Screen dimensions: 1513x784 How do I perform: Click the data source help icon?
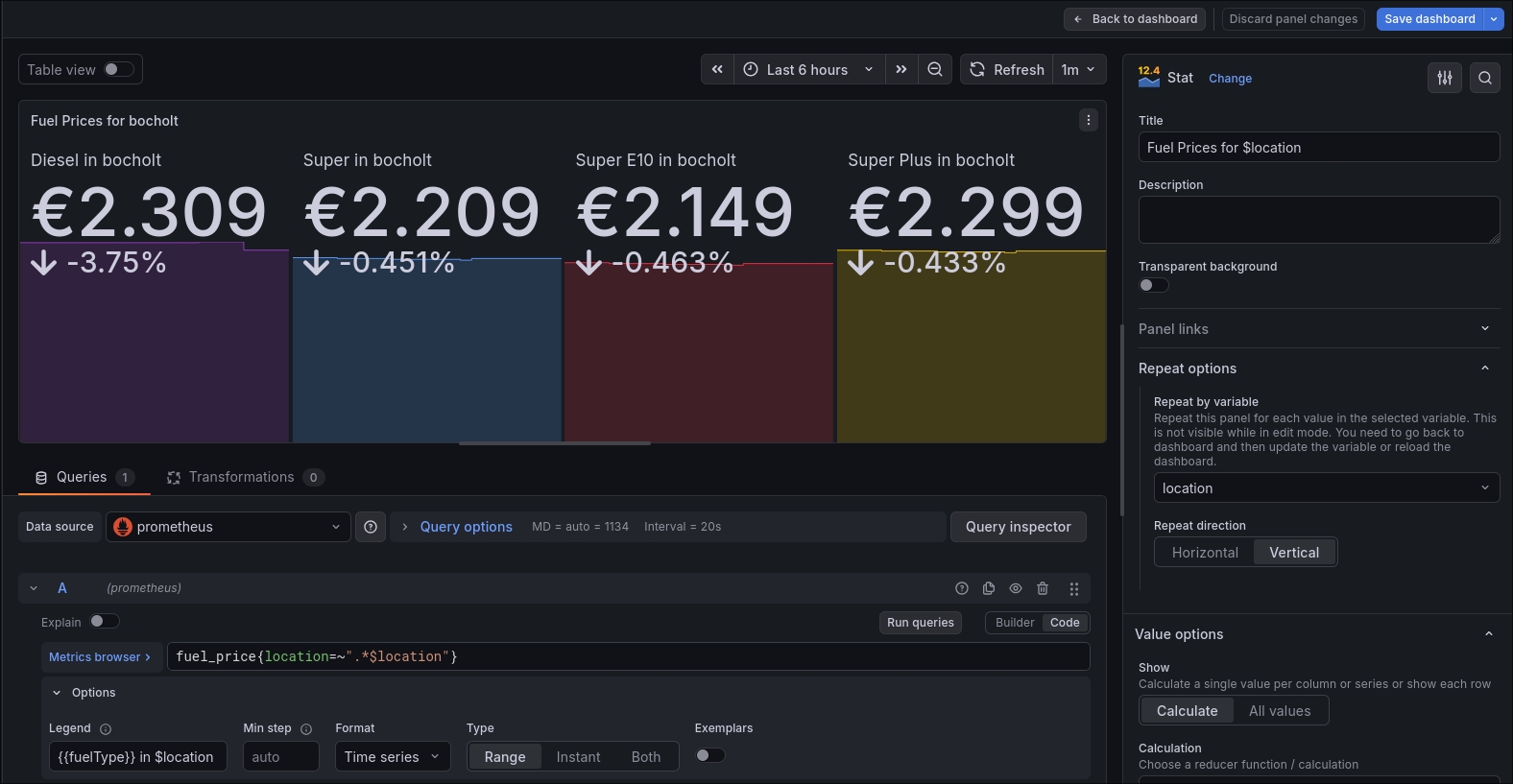371,527
